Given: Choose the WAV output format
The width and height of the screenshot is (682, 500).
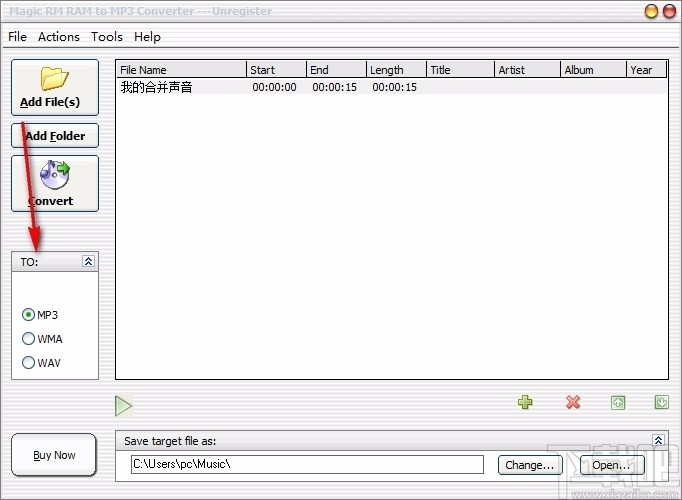Looking at the screenshot, I should [41, 363].
